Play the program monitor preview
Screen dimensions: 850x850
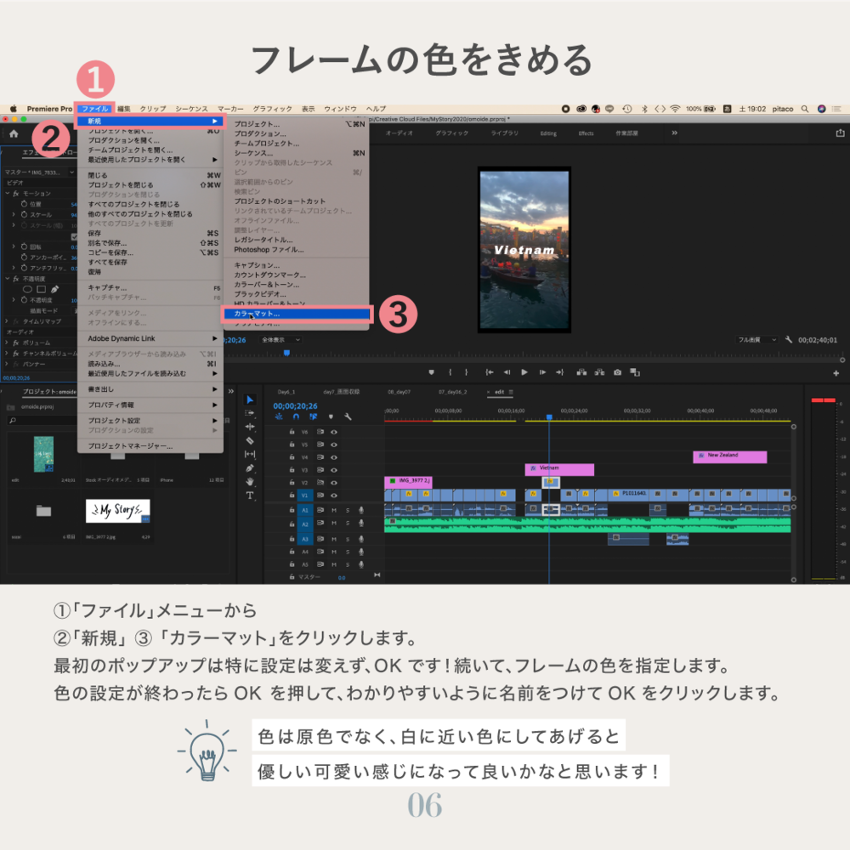tap(524, 372)
